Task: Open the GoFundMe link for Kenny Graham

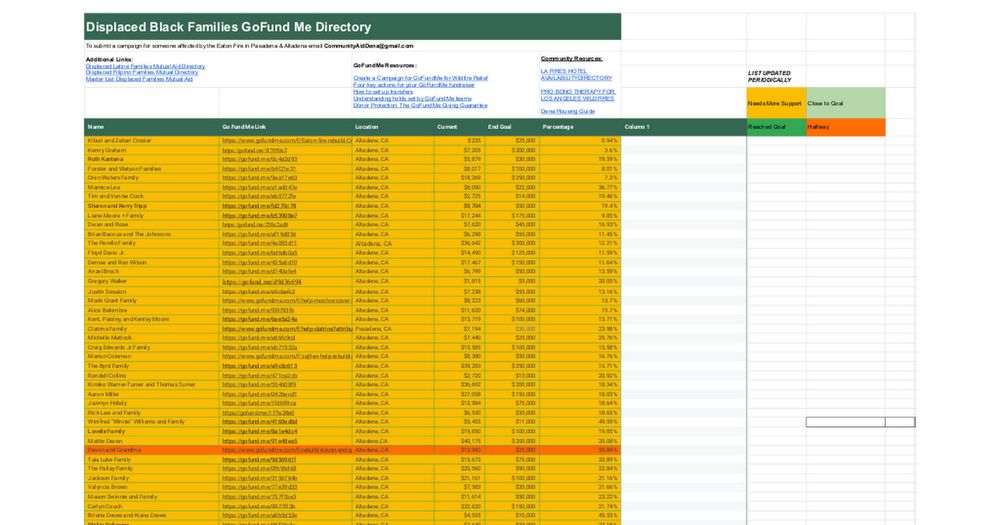Action: (x=254, y=150)
